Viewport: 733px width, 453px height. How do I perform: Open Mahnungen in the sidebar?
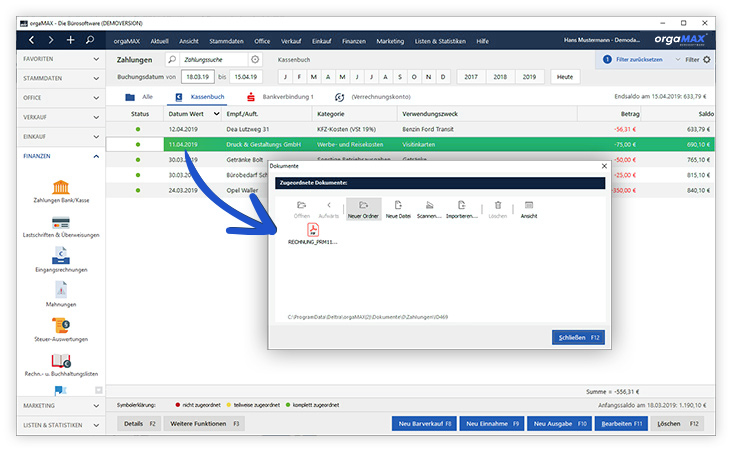[61, 295]
